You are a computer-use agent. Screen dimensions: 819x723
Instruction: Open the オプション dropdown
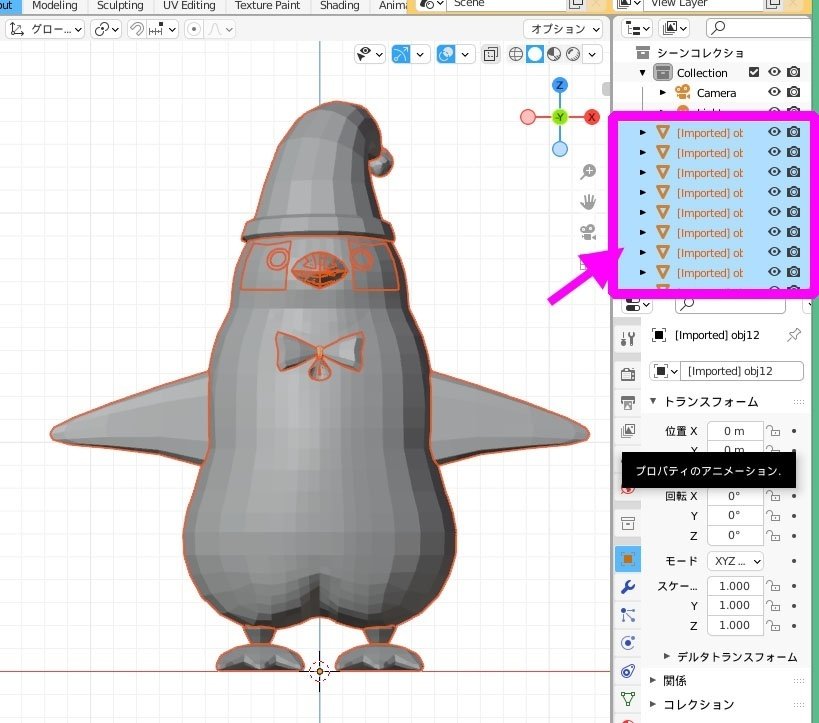(563, 29)
